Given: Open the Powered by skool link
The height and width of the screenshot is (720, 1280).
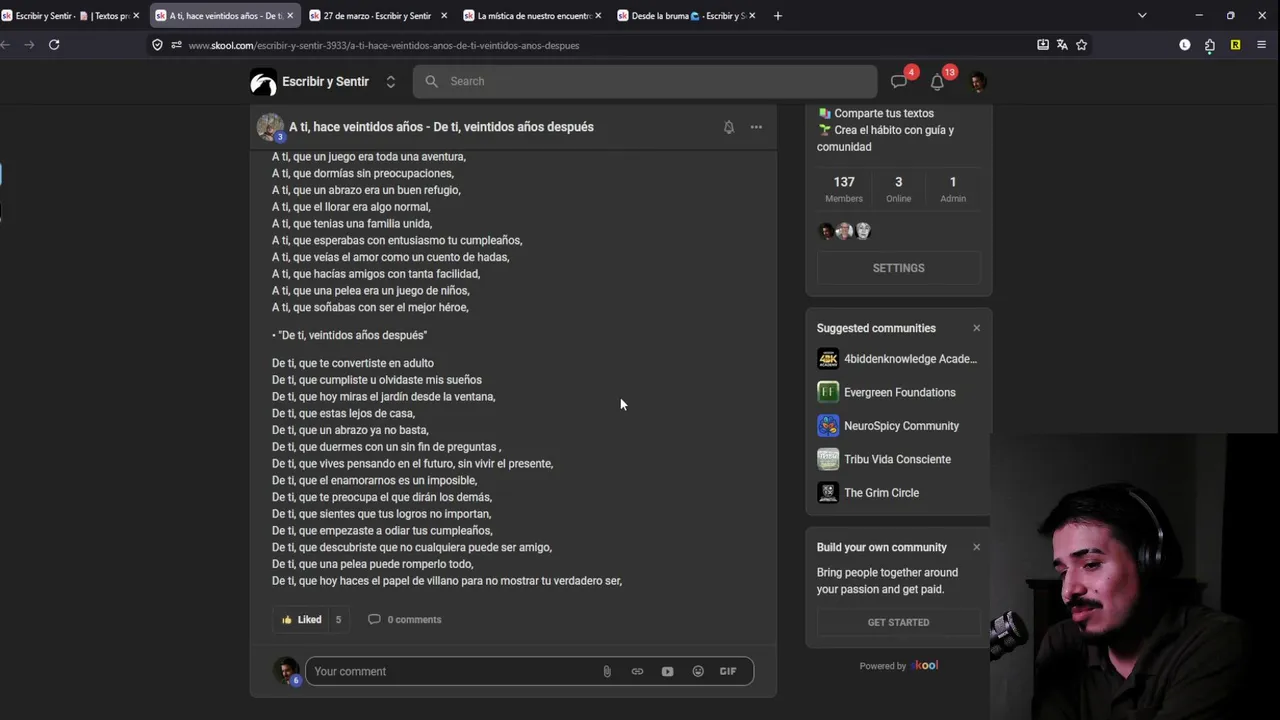Looking at the screenshot, I should [898, 665].
